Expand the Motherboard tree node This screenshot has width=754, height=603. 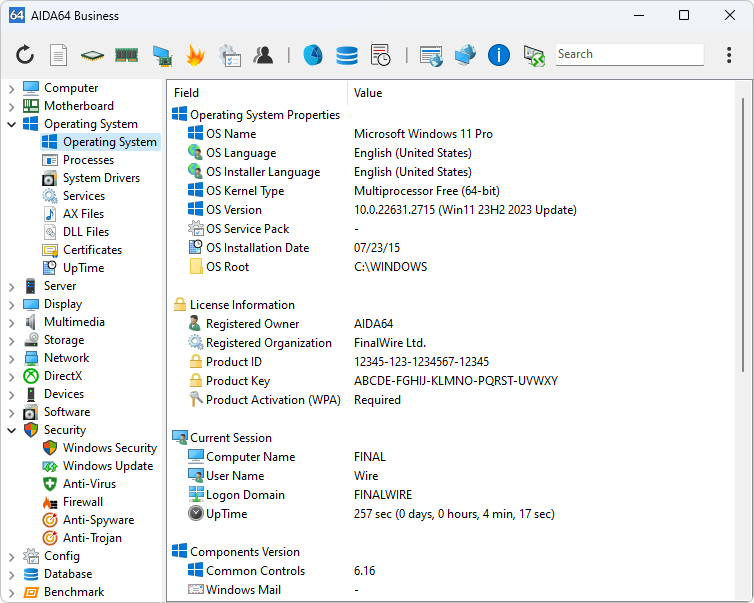pyautogui.click(x=11, y=106)
